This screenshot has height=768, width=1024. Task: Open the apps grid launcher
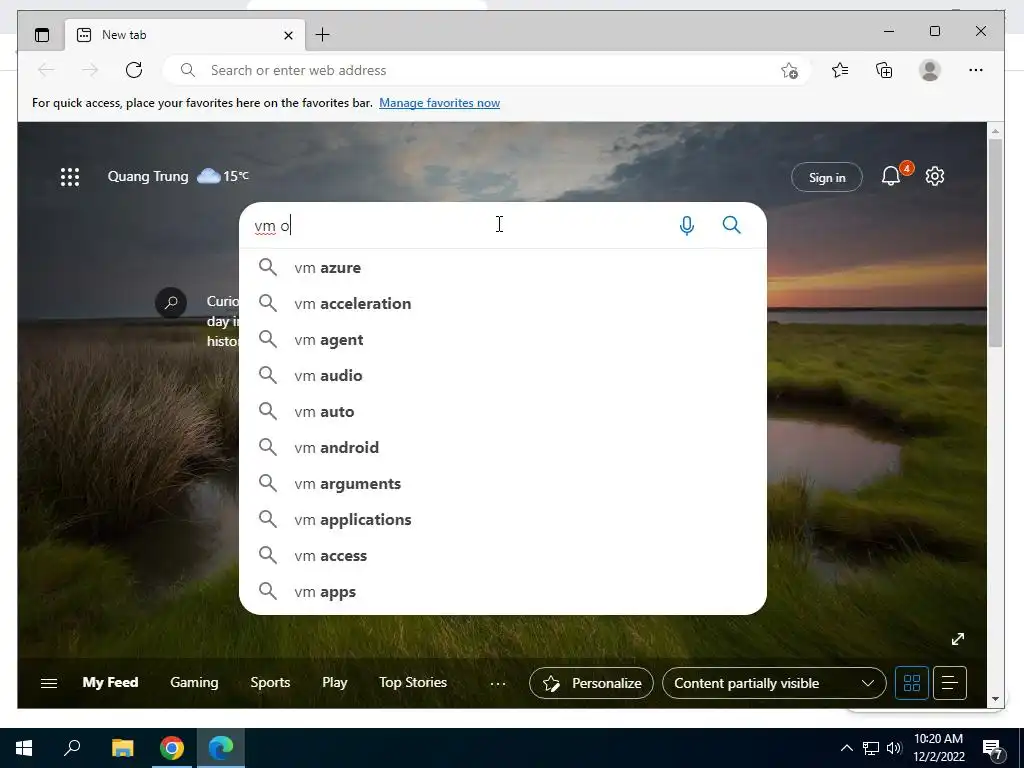point(70,177)
